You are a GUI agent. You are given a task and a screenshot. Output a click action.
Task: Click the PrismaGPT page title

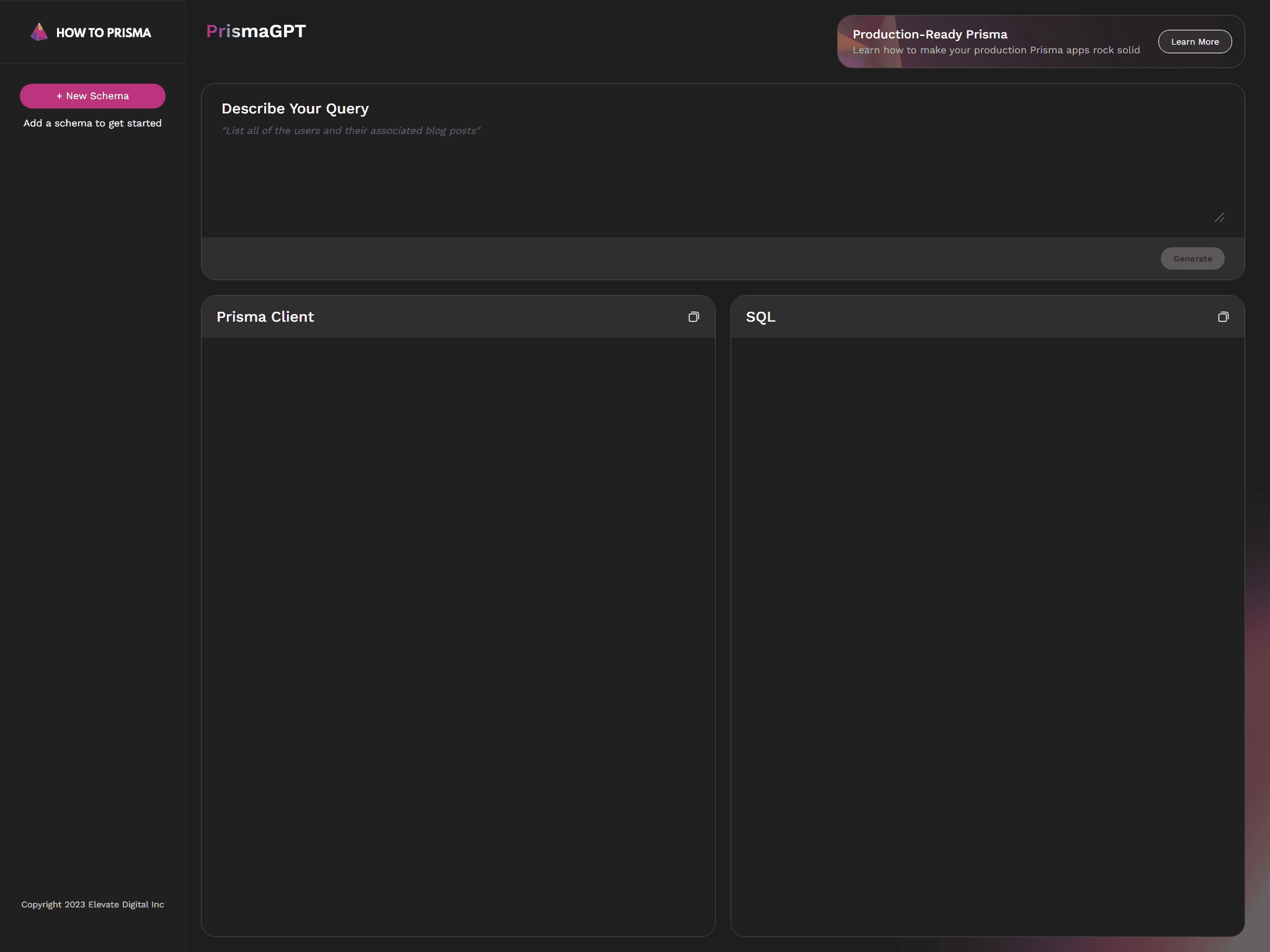pos(255,31)
